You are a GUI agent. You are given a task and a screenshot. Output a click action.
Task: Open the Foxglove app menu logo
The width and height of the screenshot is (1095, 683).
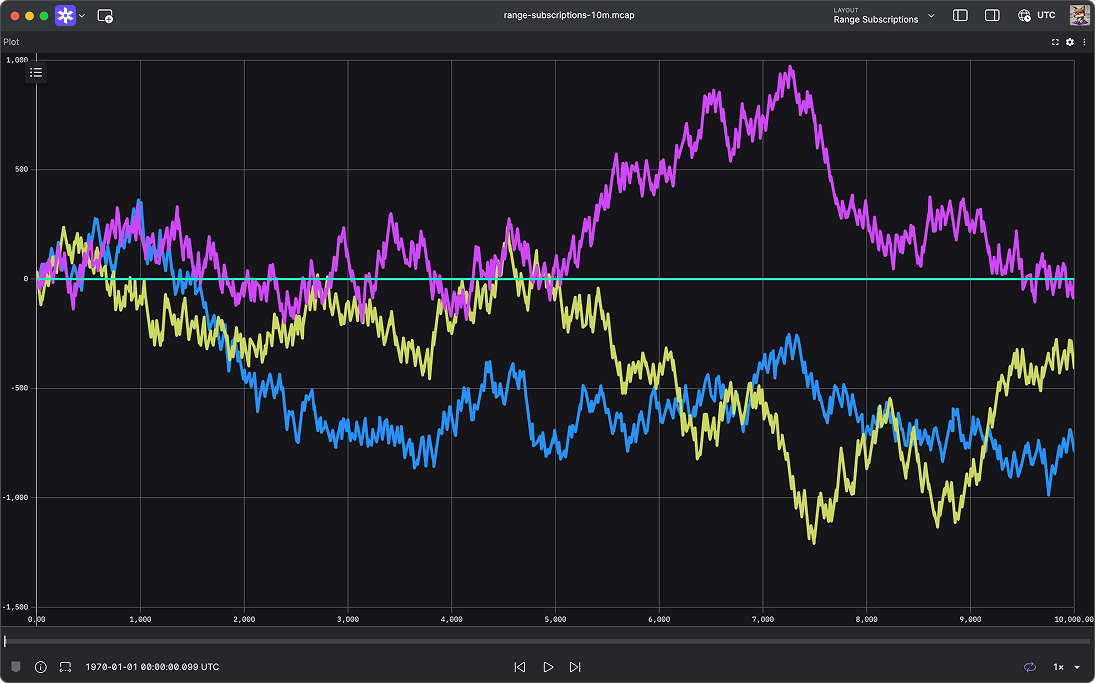[x=66, y=15]
